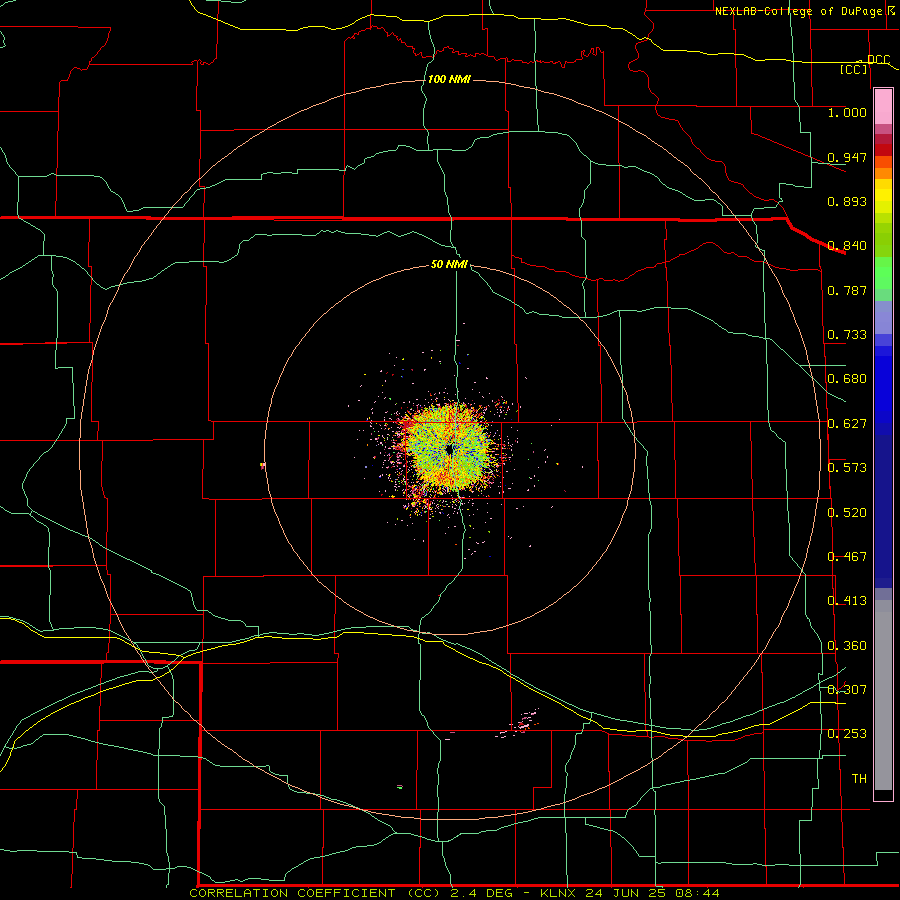Click the KLNX station ID in the caption
Image resolution: width=900 pixels, height=900 pixels.
(x=560, y=893)
